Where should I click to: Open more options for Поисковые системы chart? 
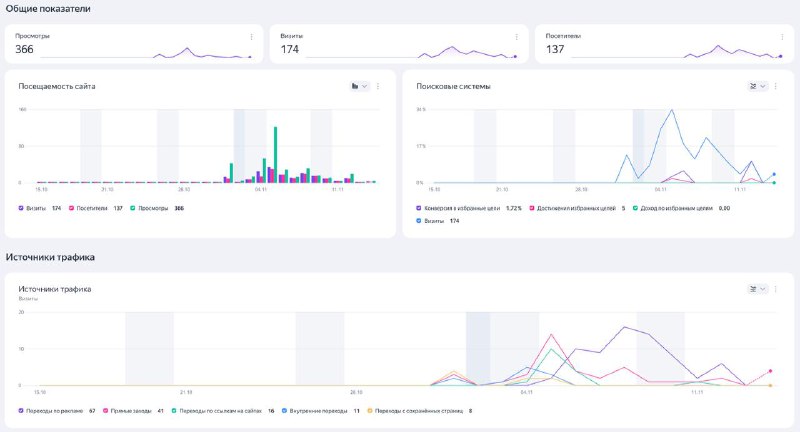(776, 86)
